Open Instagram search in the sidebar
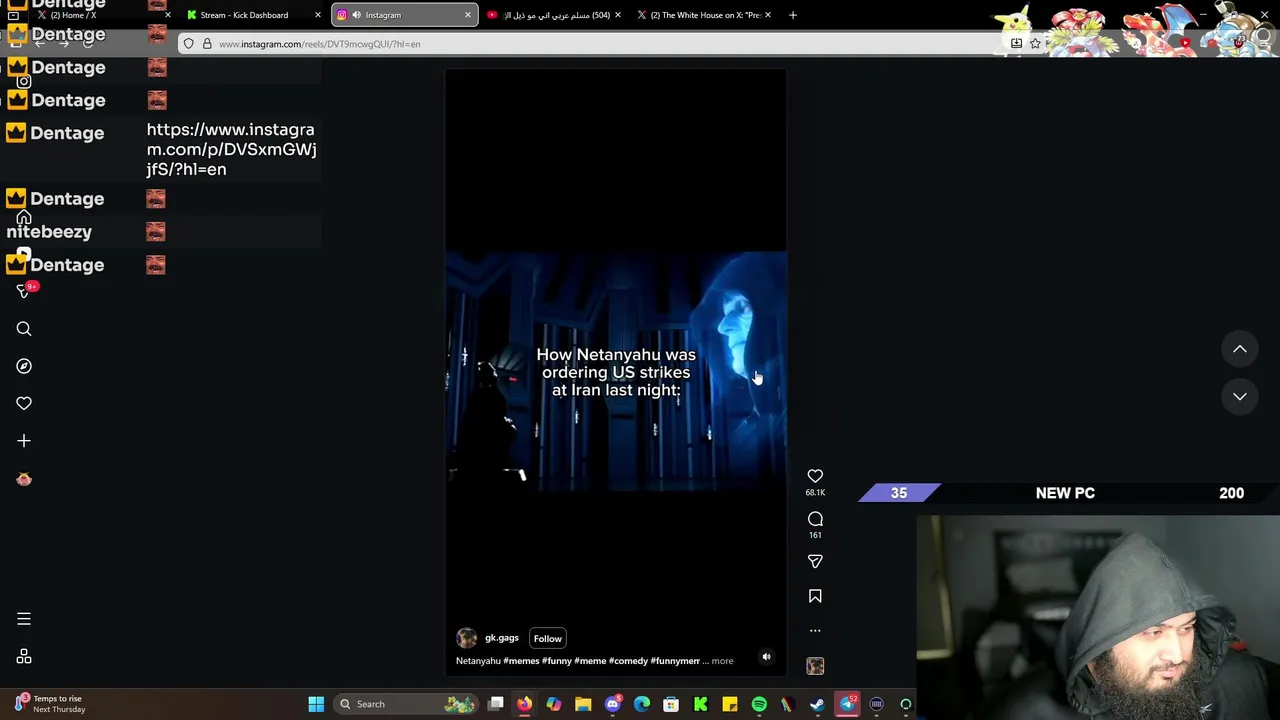Screen dimensions: 1280x720 click(24, 329)
